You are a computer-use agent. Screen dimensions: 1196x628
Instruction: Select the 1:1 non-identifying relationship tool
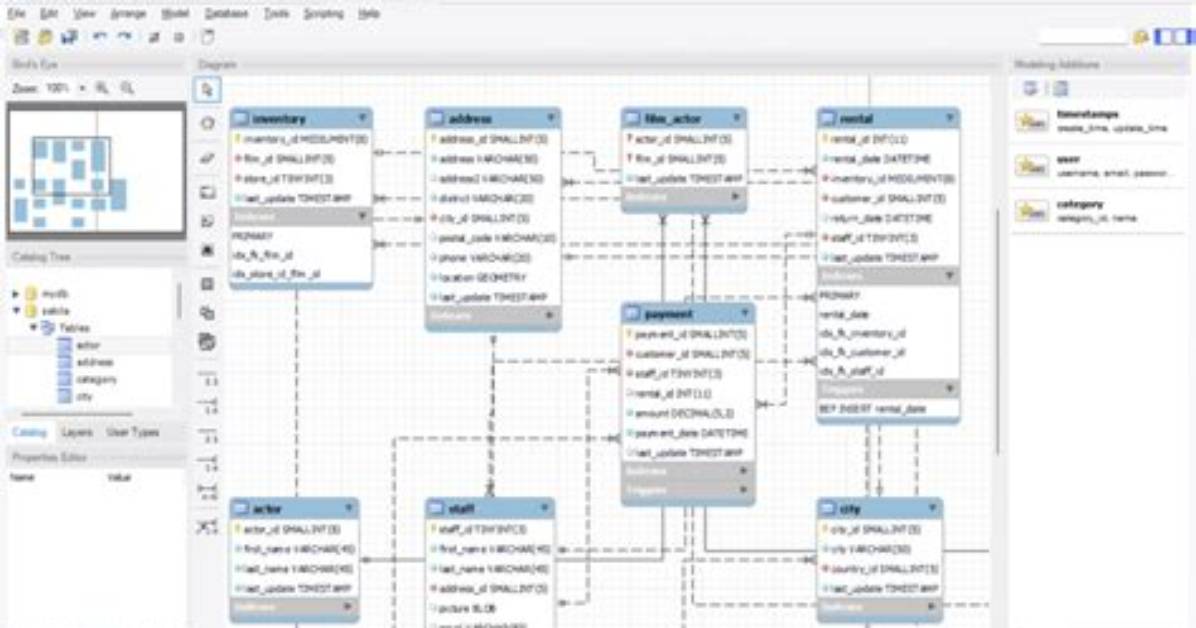click(x=207, y=378)
